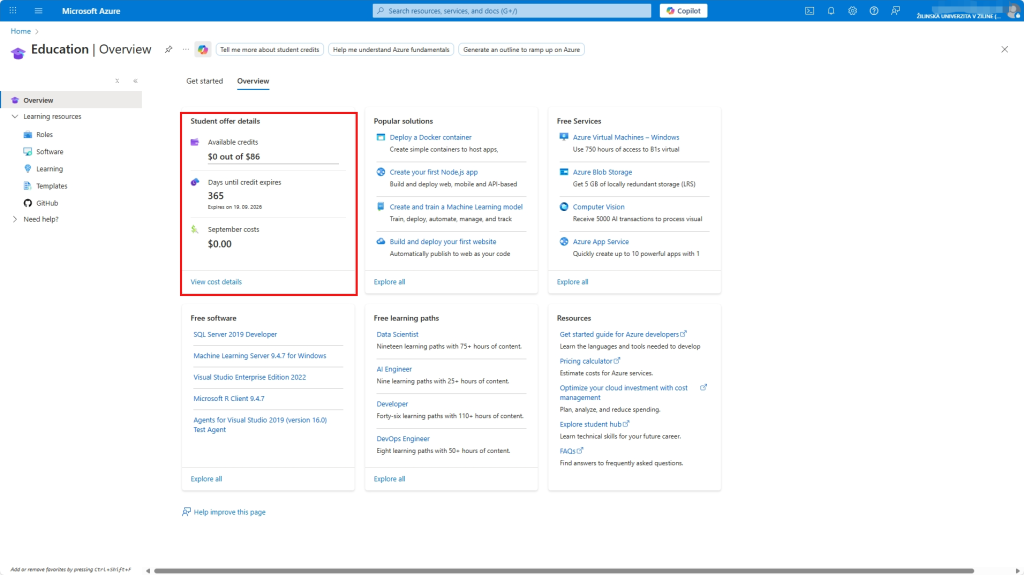Collapse the sidebar with double-chevron
This screenshot has width=1024, height=575.
click(135, 80)
